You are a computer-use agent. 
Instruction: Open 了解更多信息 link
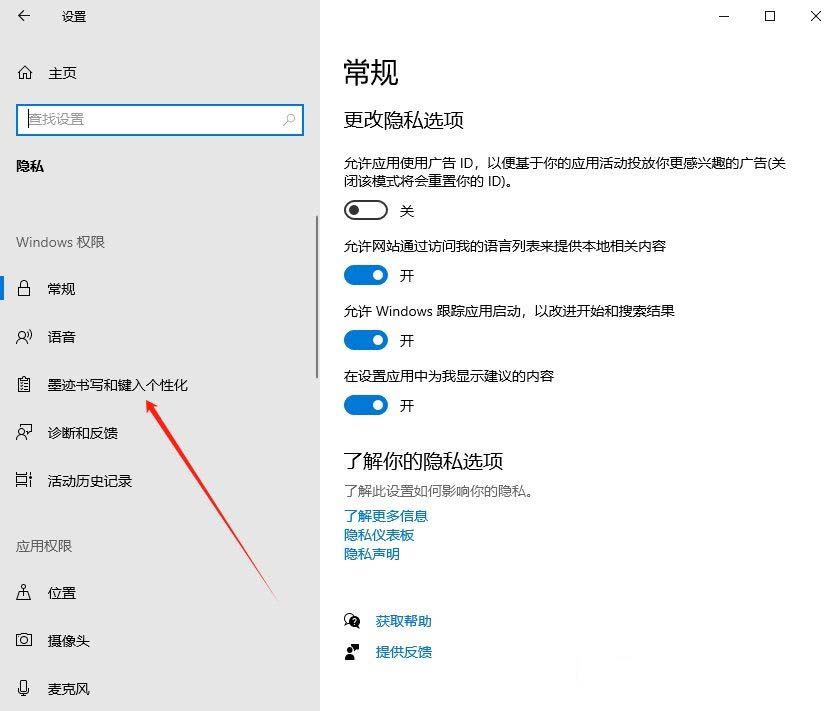[x=385, y=517]
